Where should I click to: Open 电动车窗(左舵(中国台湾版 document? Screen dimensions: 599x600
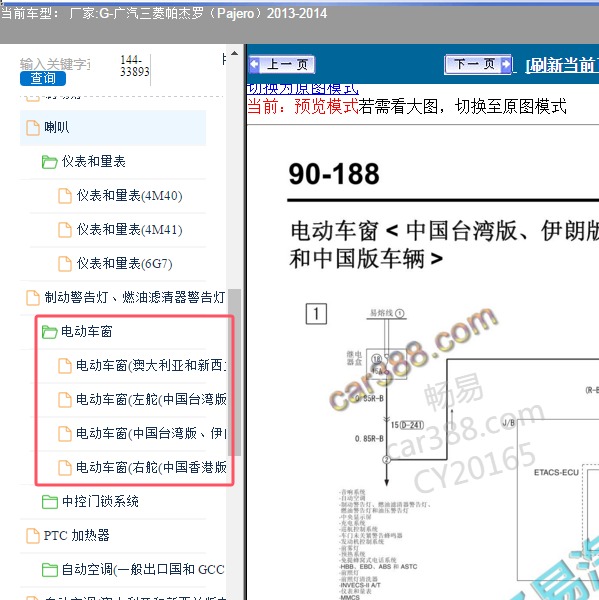coord(151,399)
